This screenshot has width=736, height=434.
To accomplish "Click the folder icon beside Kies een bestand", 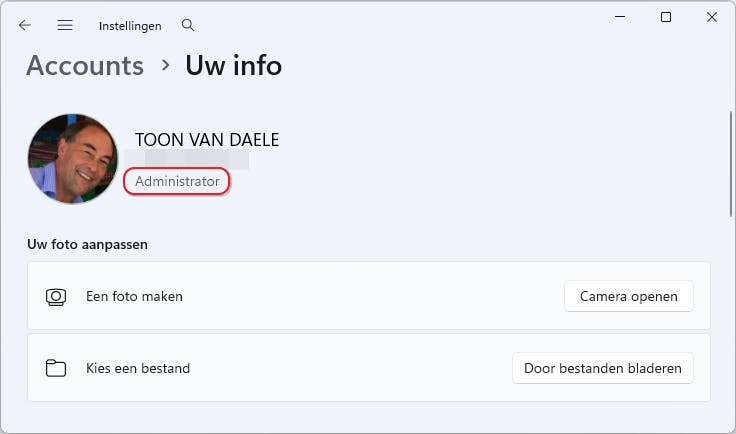I will (56, 368).
